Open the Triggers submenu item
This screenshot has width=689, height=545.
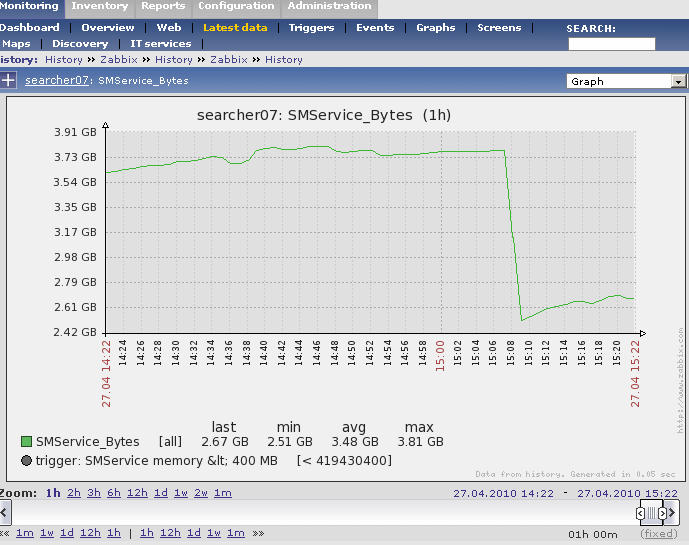pyautogui.click(x=311, y=28)
